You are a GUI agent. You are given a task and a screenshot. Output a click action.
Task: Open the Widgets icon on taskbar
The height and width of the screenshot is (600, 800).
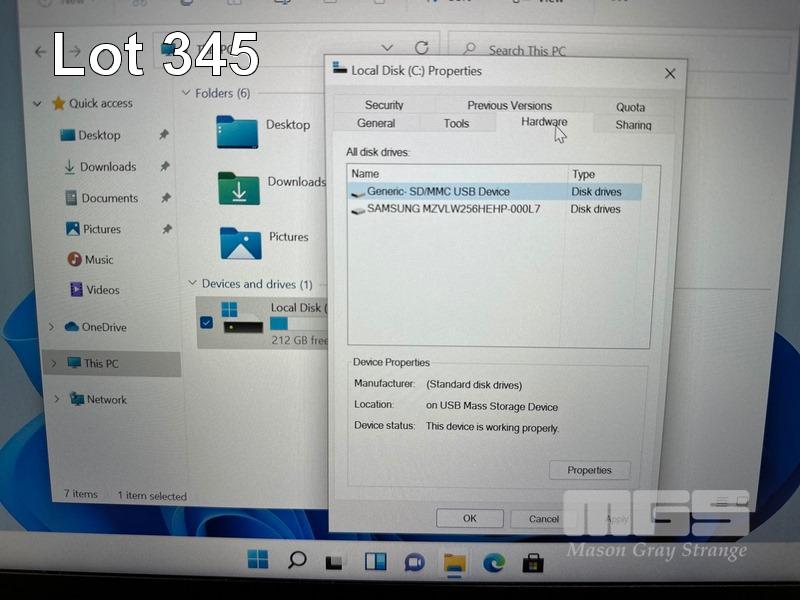pyautogui.click(x=375, y=562)
